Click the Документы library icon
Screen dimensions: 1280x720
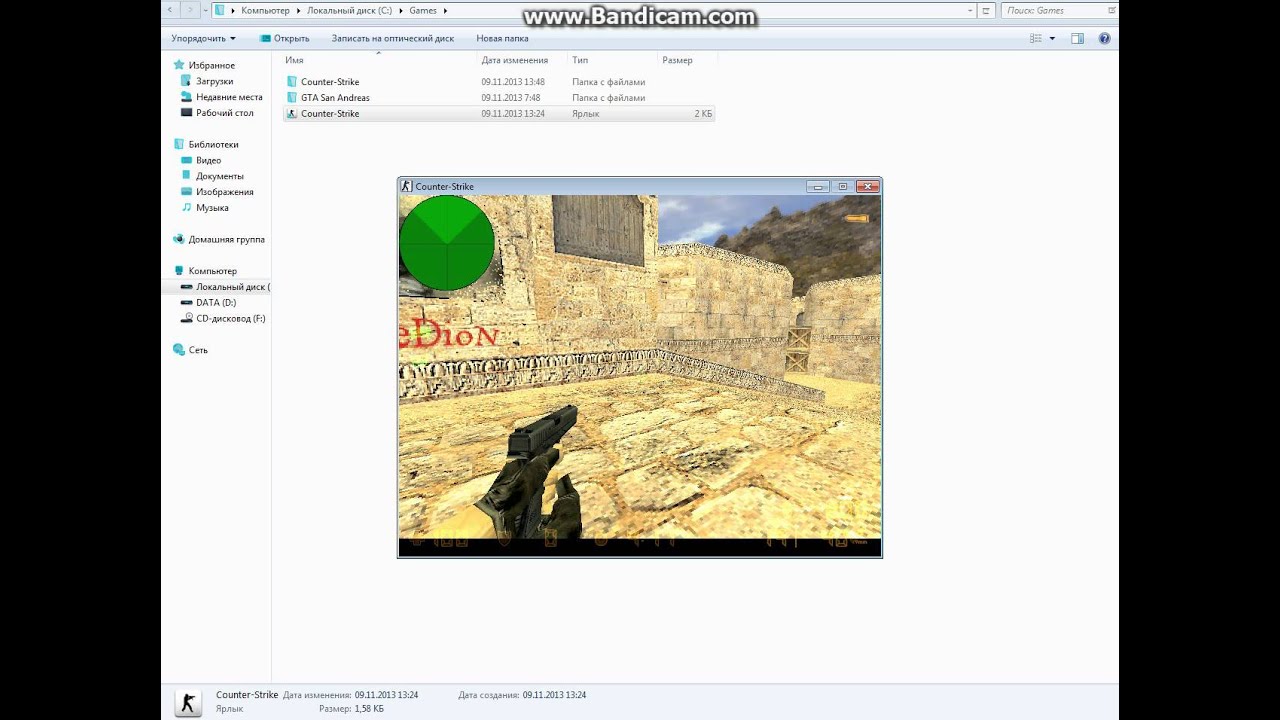pyautogui.click(x=187, y=176)
